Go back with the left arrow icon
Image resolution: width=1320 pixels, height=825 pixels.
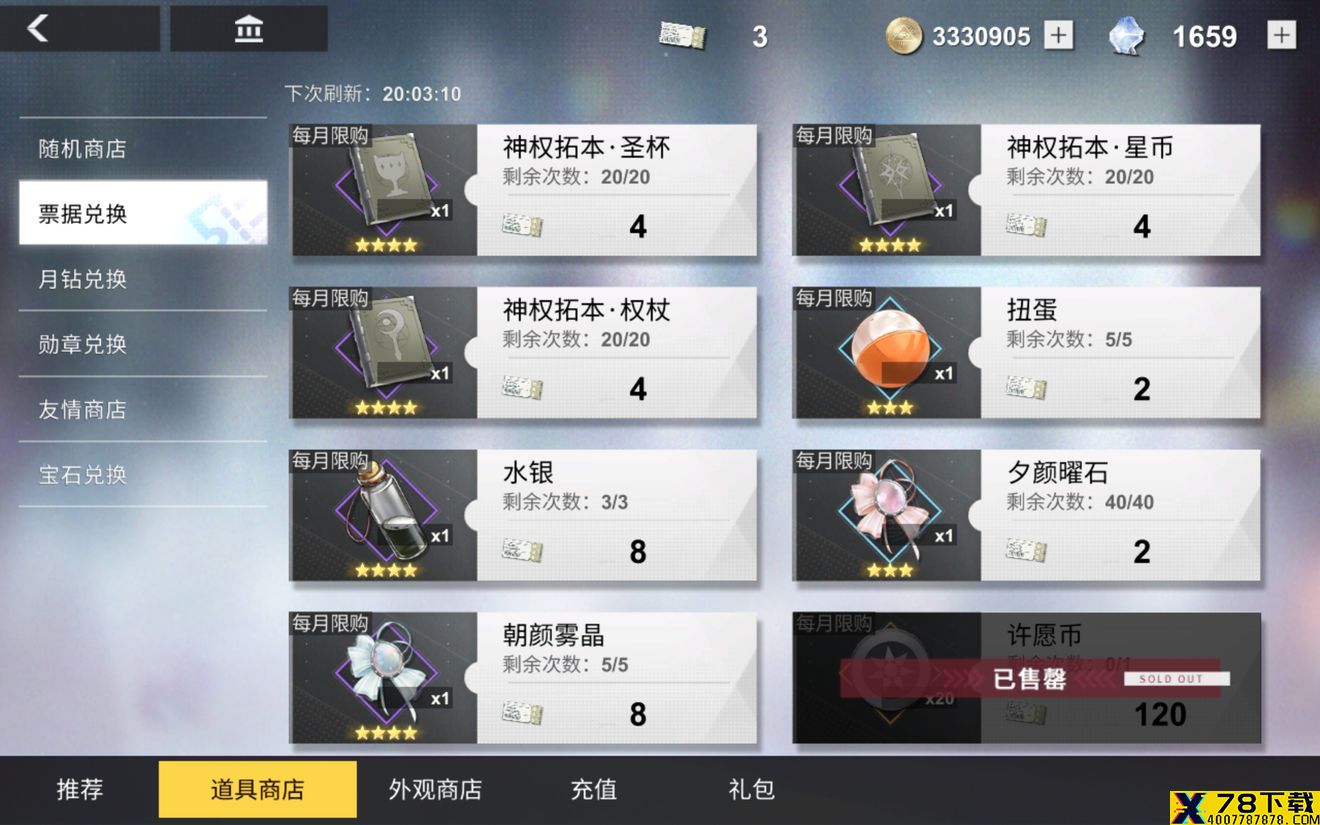[x=38, y=28]
